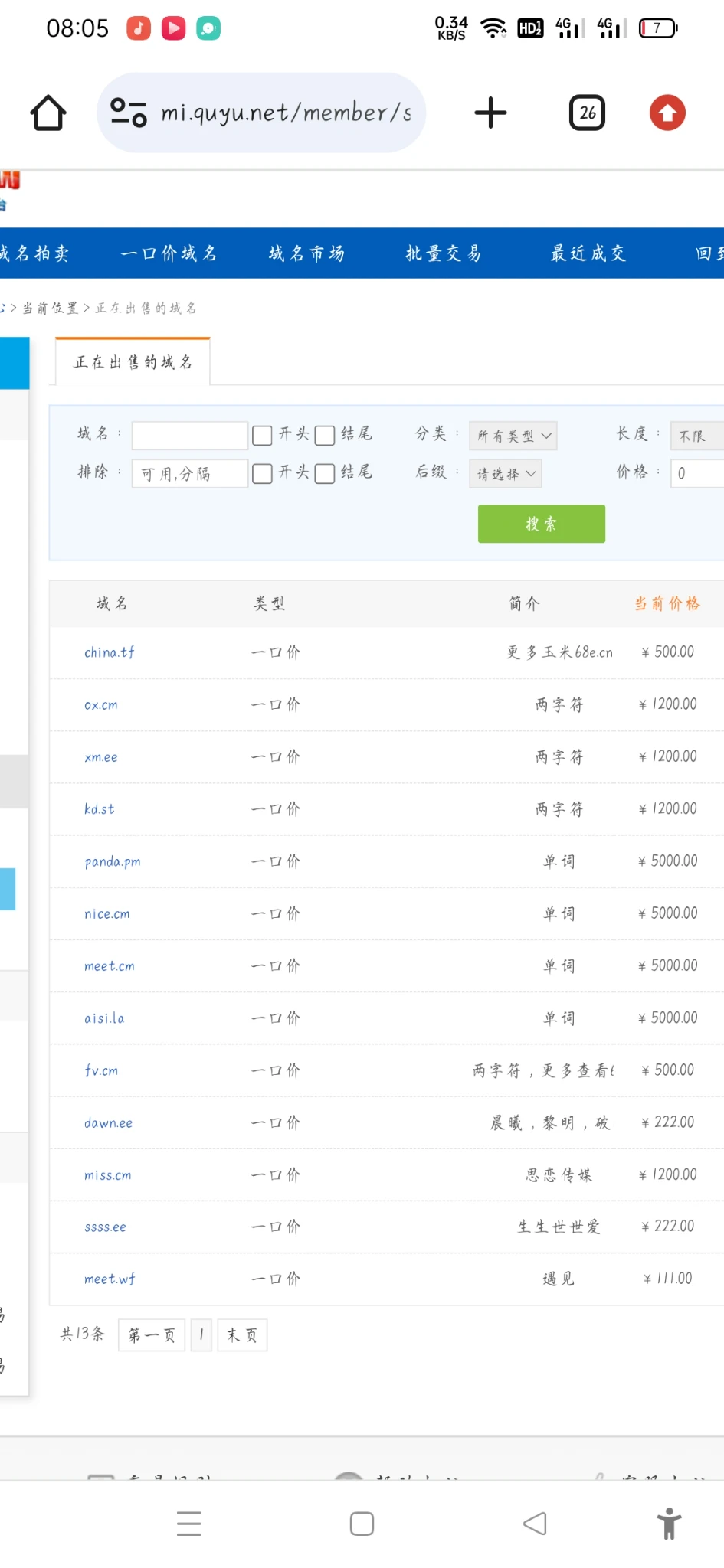724x1568 pixels.
Task: Open the 请选择 suffix dropdown
Action: (x=506, y=474)
